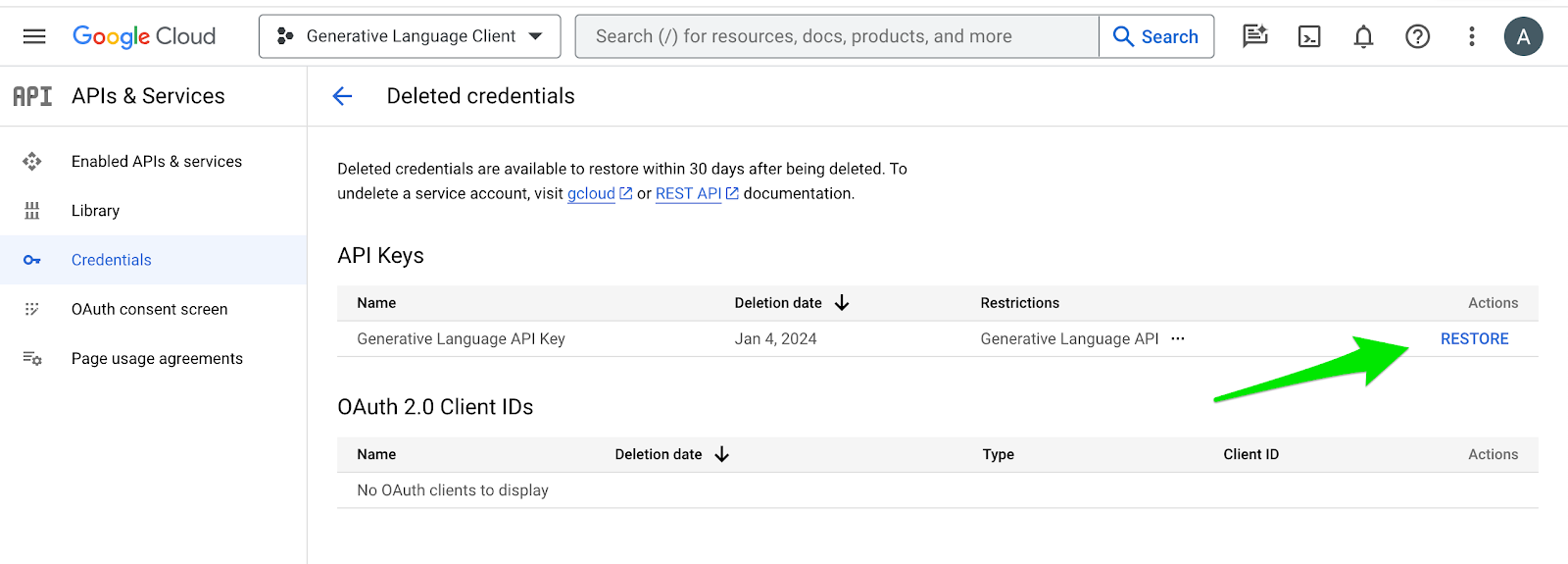
Task: Select Library in the sidebar
Action: pos(95,211)
